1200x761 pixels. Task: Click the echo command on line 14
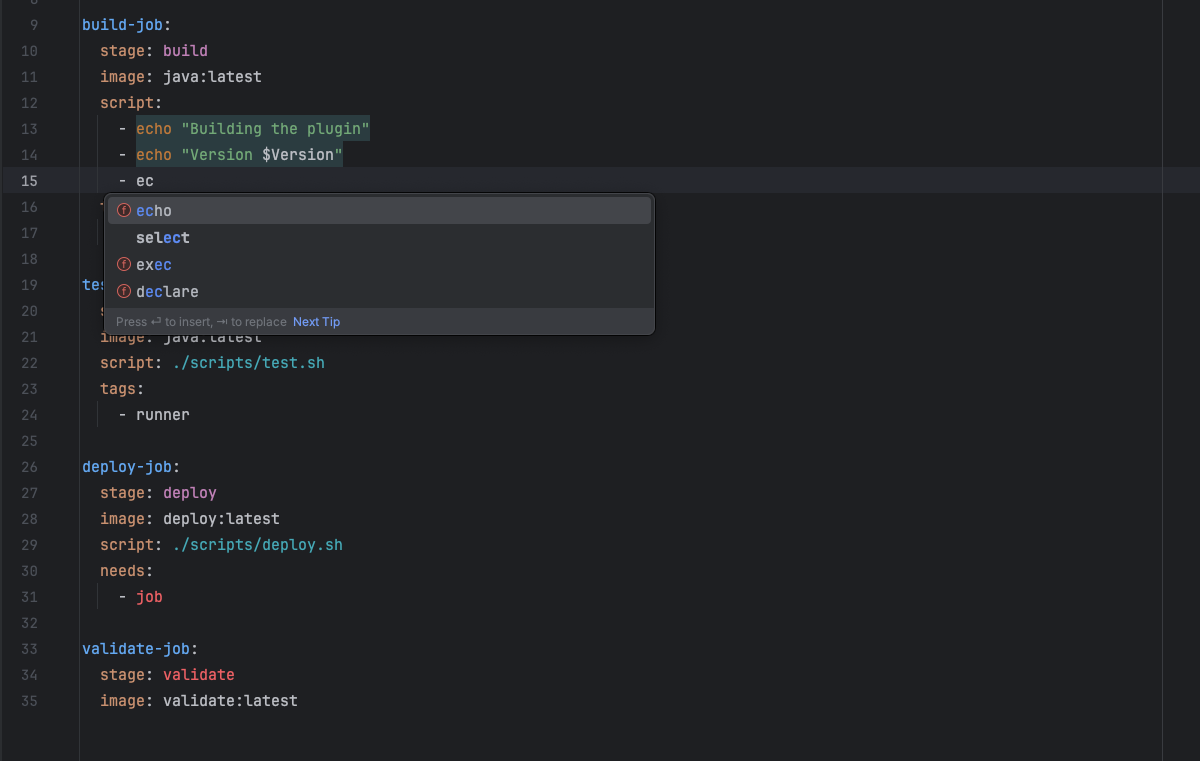(154, 155)
